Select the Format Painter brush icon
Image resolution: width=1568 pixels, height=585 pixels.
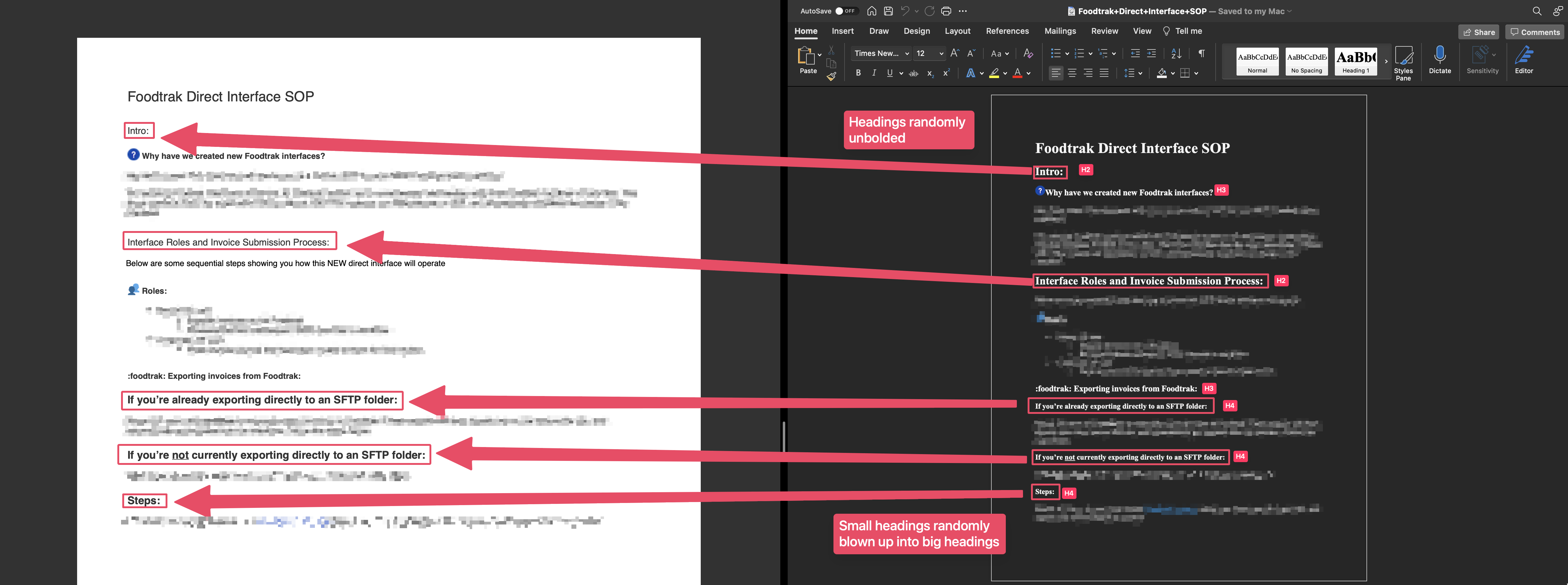click(x=832, y=77)
